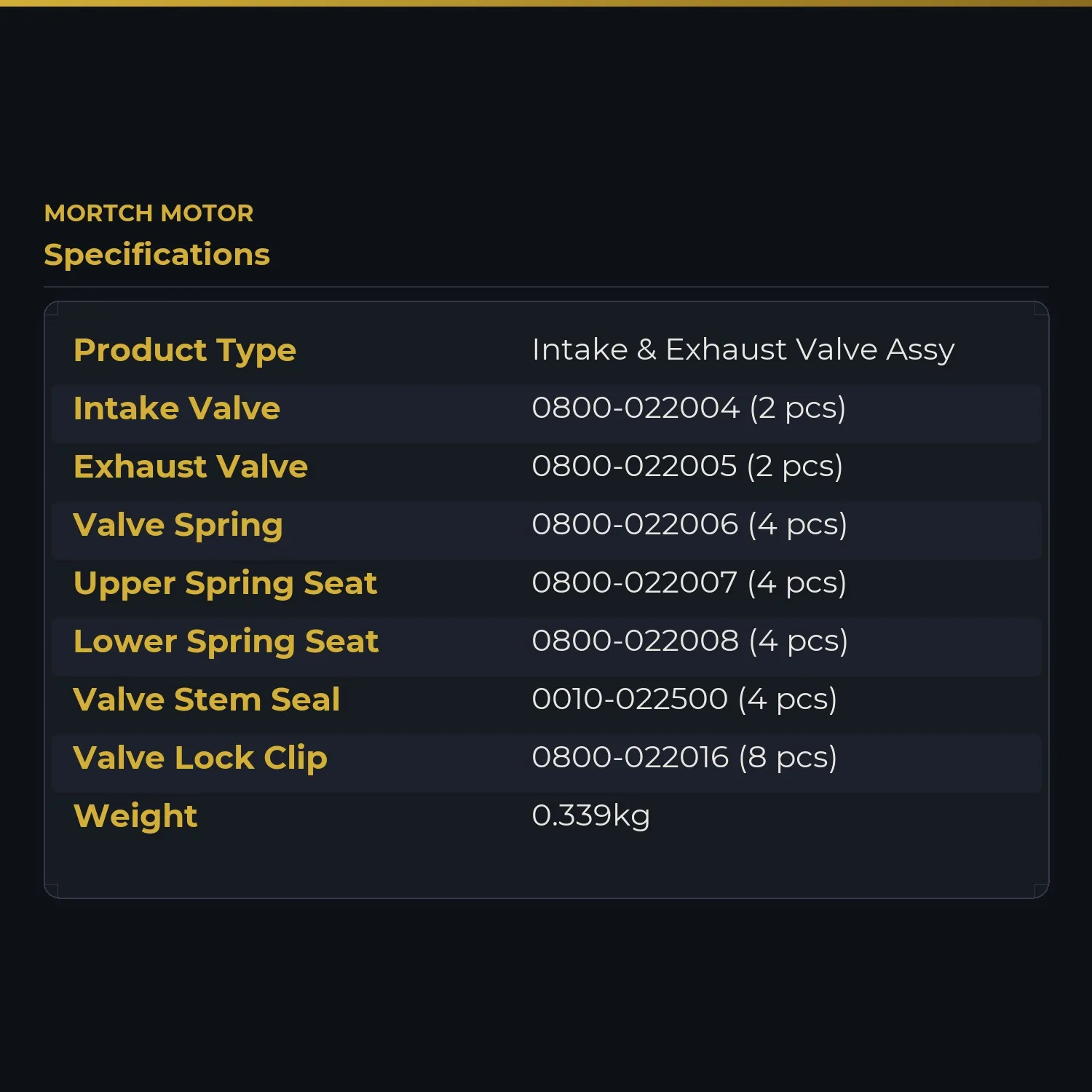
Task: Click the Valve Spring row label
Action: (x=178, y=526)
